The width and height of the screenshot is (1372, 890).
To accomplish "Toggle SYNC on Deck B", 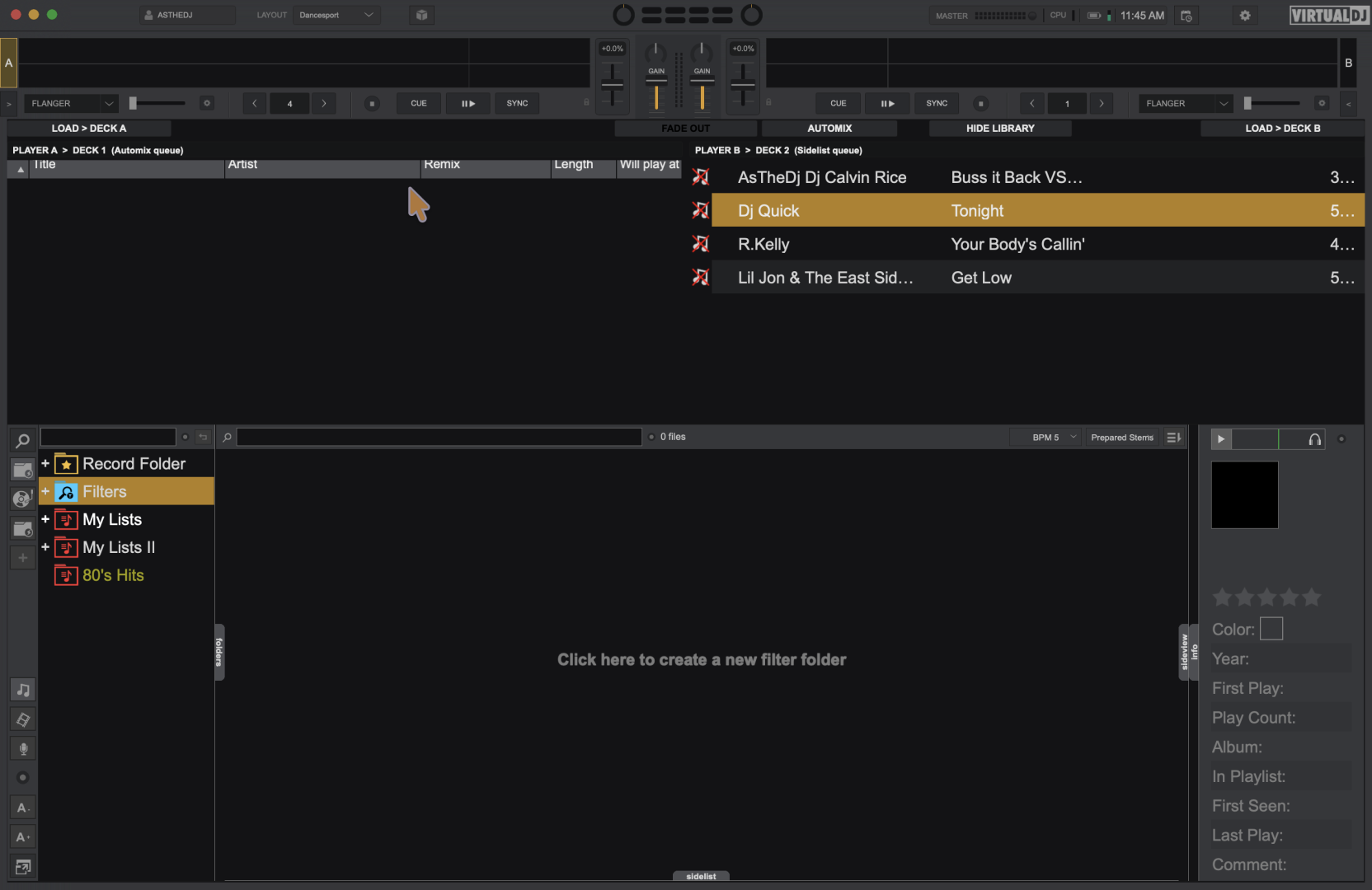I will [x=937, y=104].
